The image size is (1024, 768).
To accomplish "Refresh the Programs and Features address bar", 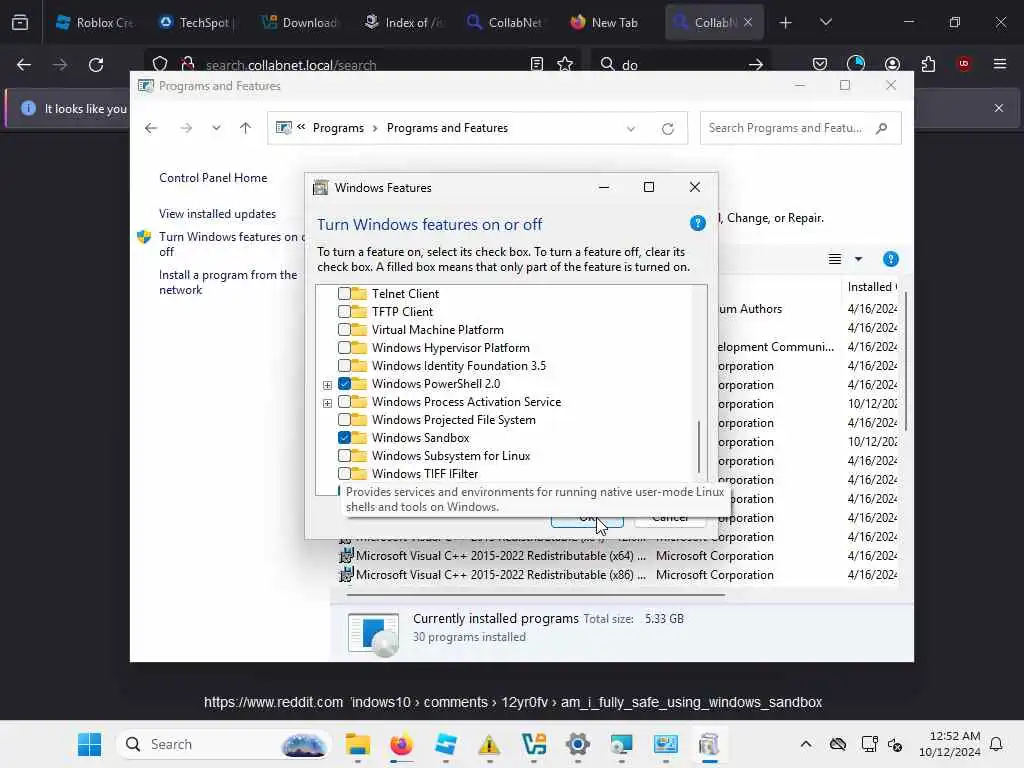I will point(667,129).
